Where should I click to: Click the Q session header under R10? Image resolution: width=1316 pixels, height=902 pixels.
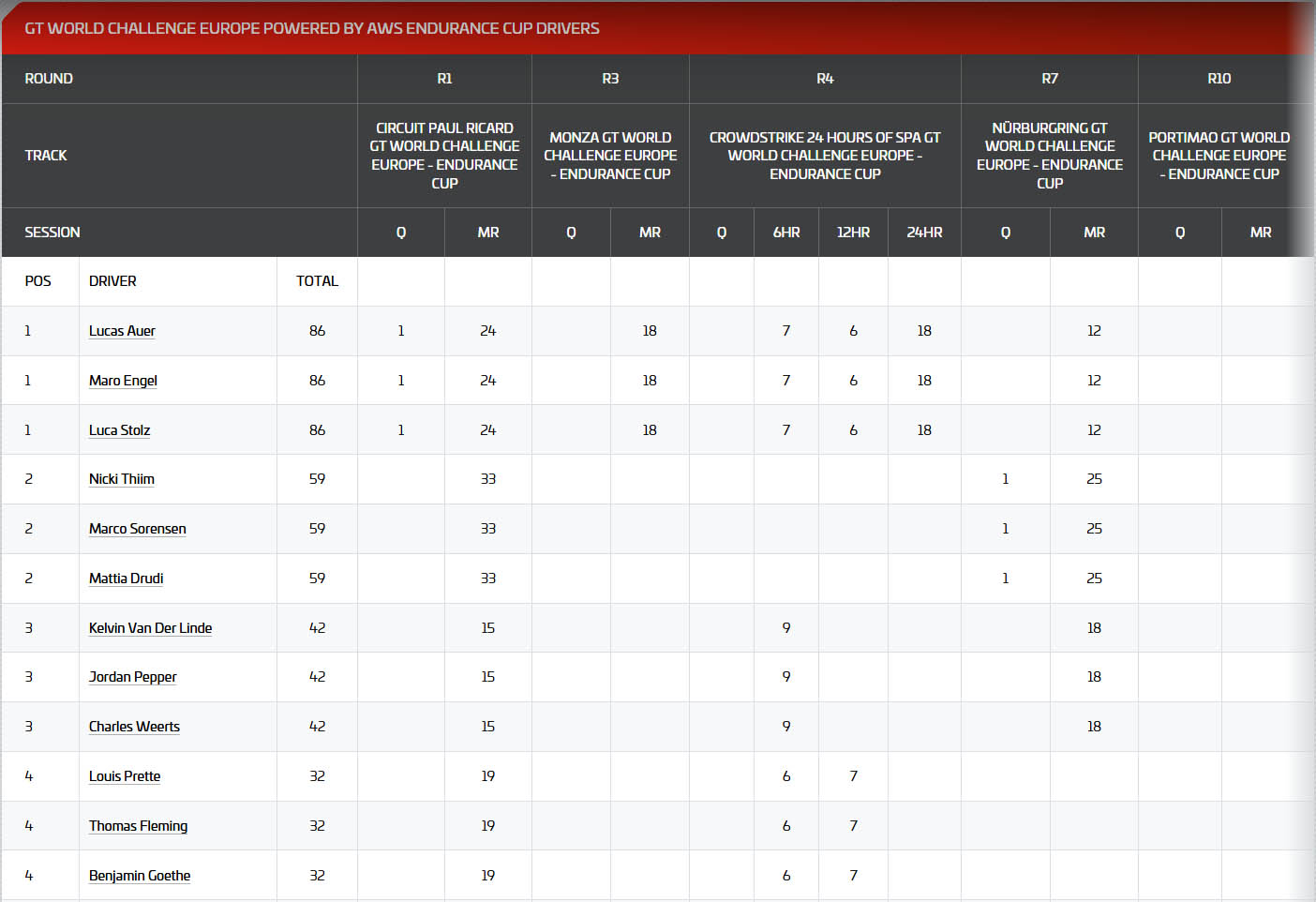click(x=1180, y=233)
